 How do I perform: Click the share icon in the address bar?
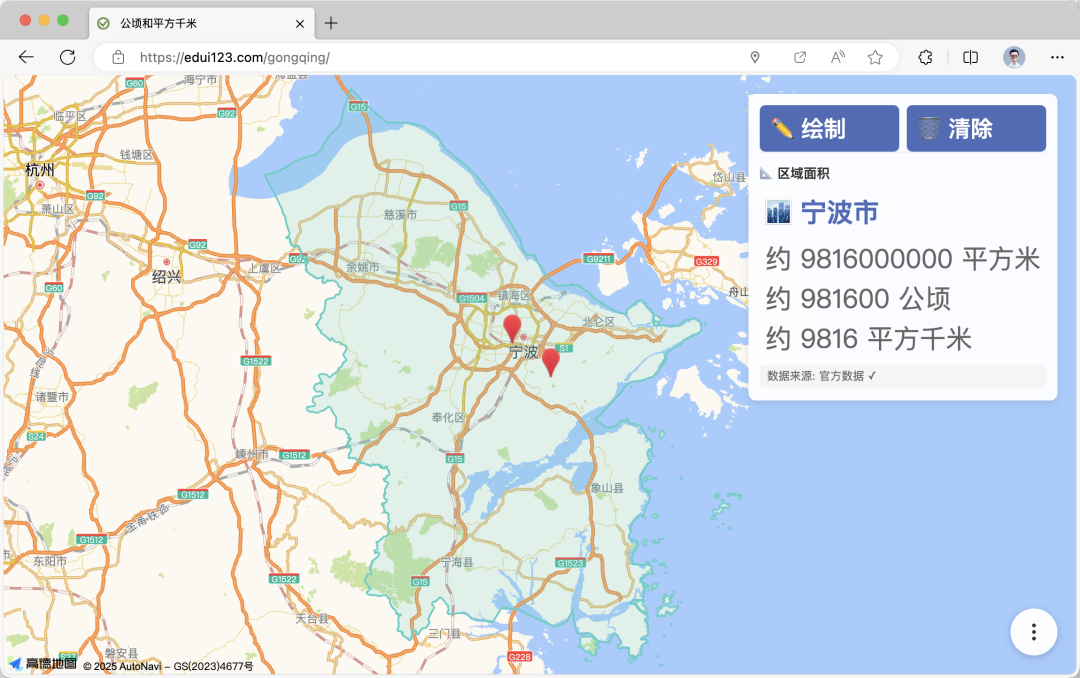(799, 57)
